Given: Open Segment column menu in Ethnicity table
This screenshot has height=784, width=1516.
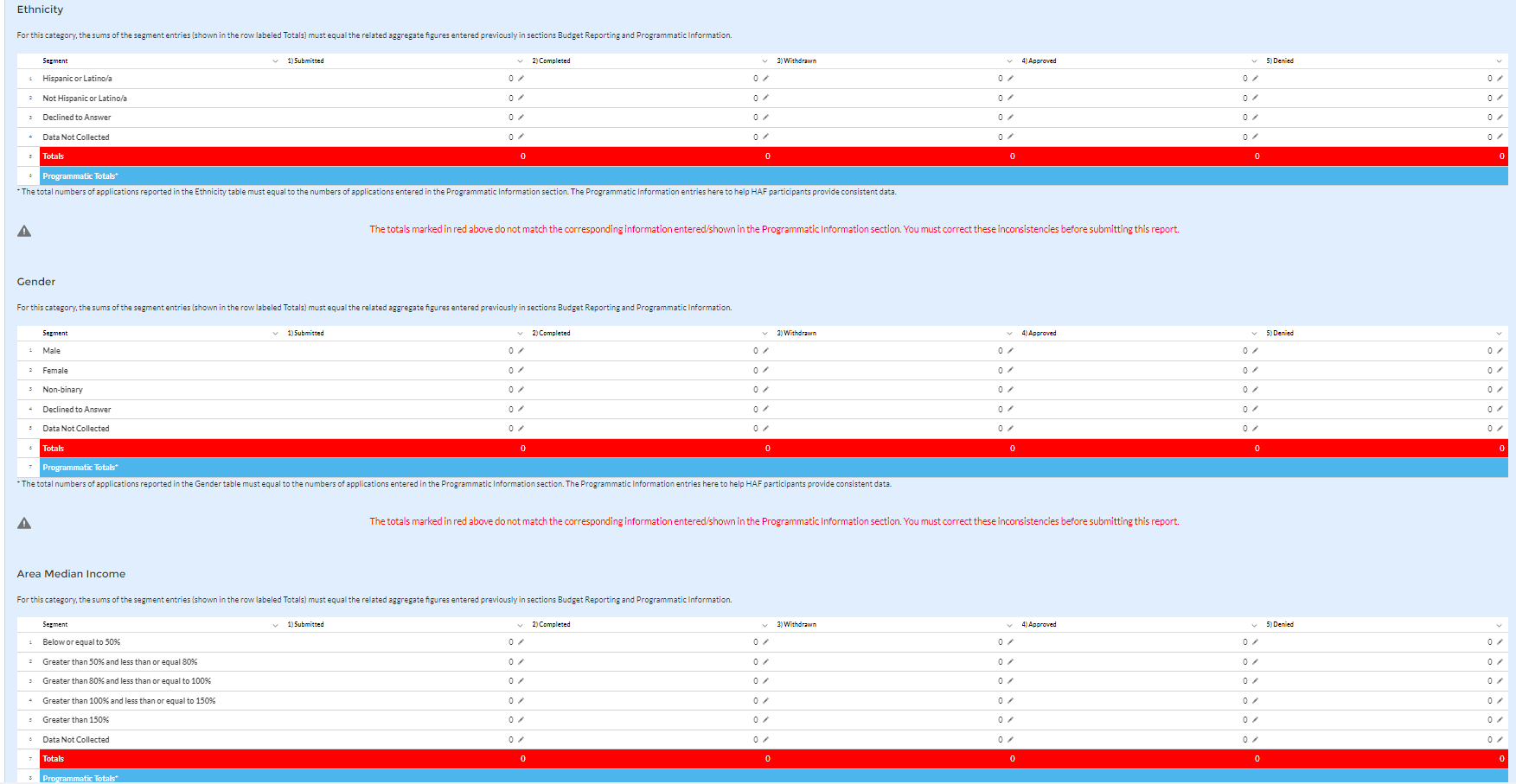Looking at the screenshot, I should tap(275, 61).
